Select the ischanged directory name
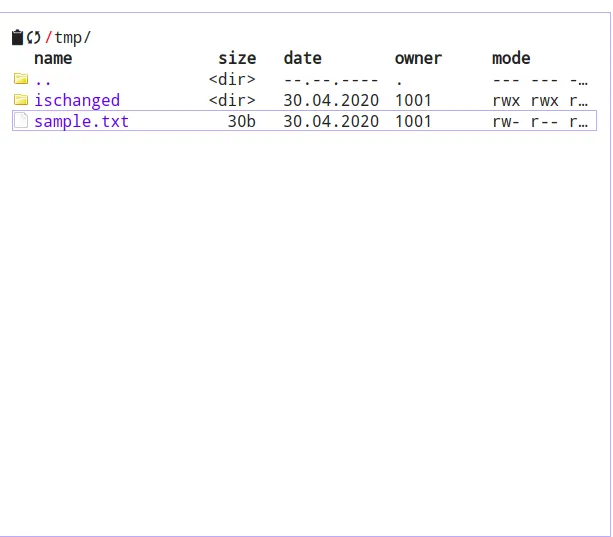Screen dimensions: 613x537 pyautogui.click(x=77, y=100)
